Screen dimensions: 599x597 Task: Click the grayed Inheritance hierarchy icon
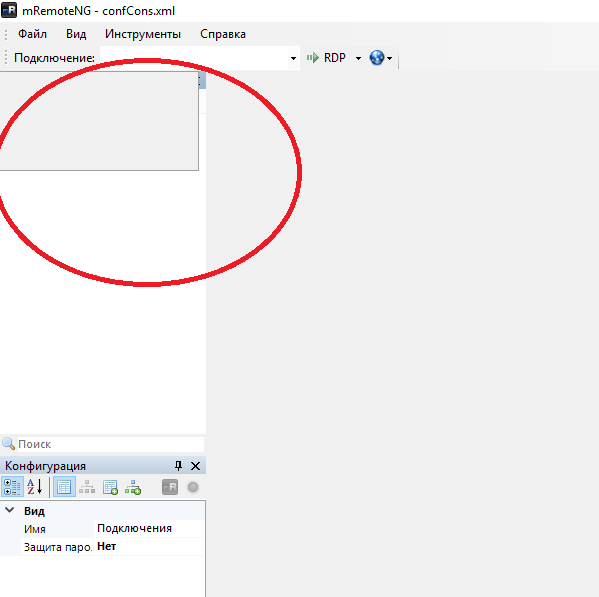87,487
